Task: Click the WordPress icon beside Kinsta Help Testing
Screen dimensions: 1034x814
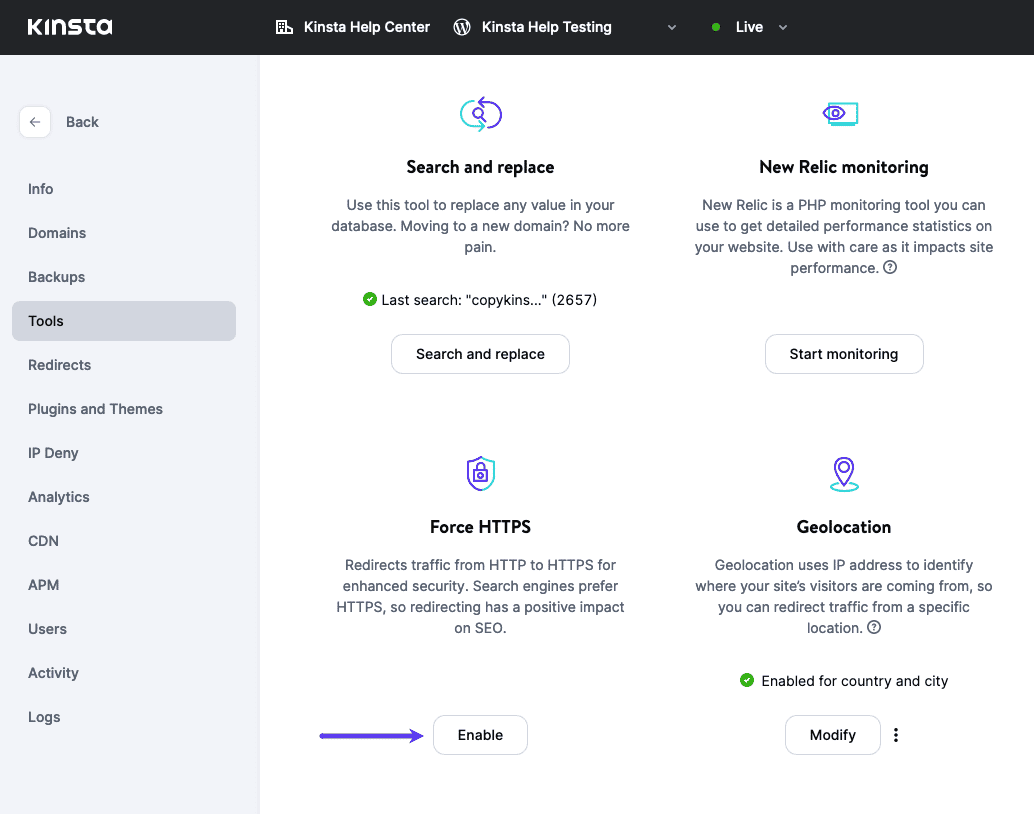Action: coord(461,27)
